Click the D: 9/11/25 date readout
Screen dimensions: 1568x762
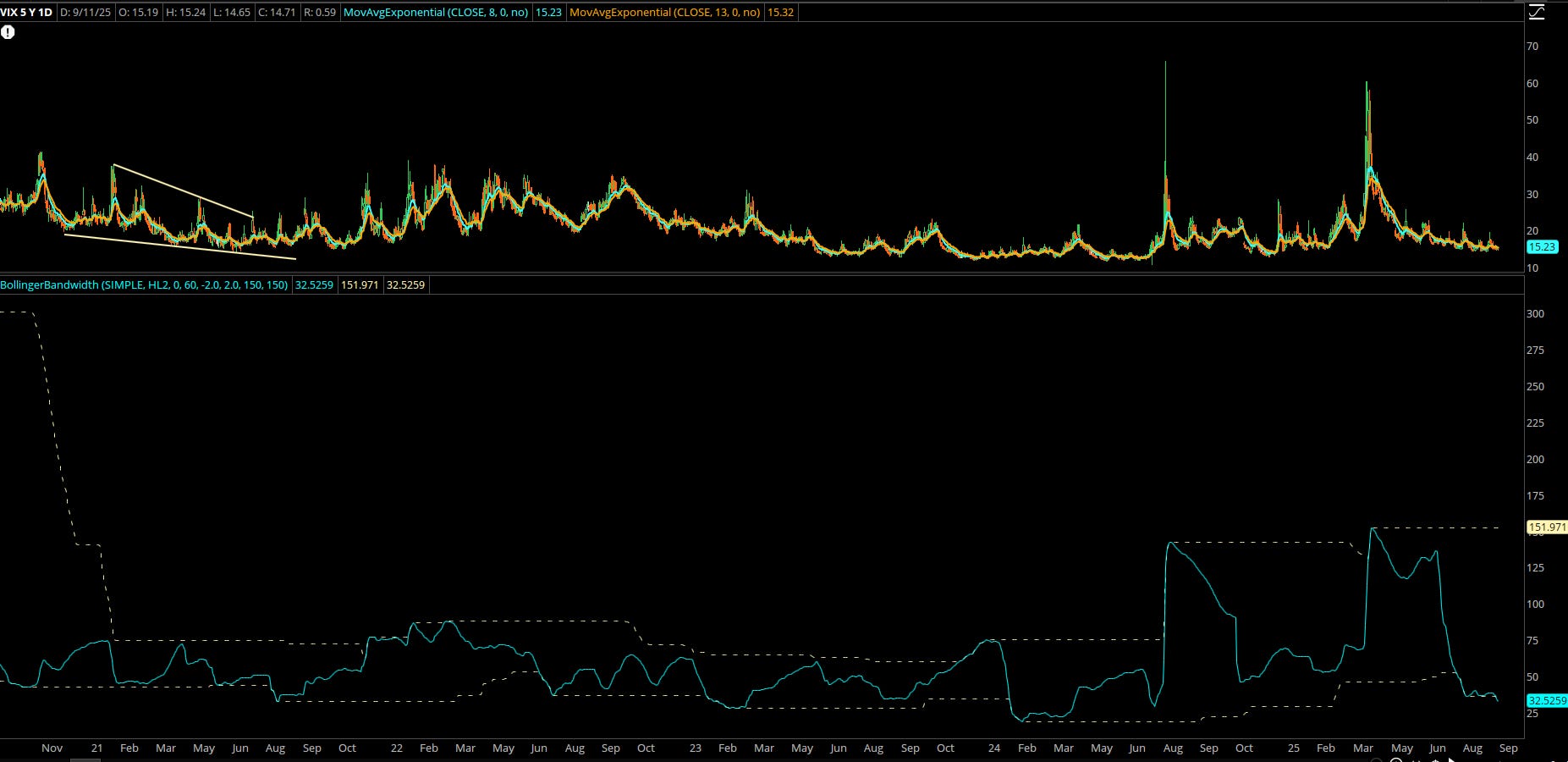point(85,13)
